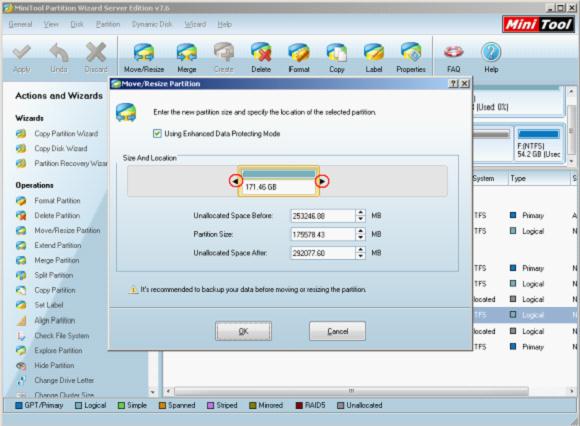
Task: Open the Disk menu
Action: tap(77, 24)
